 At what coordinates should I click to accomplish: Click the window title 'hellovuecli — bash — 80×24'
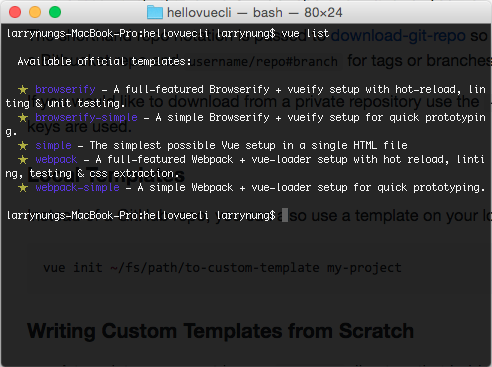pos(255,13)
